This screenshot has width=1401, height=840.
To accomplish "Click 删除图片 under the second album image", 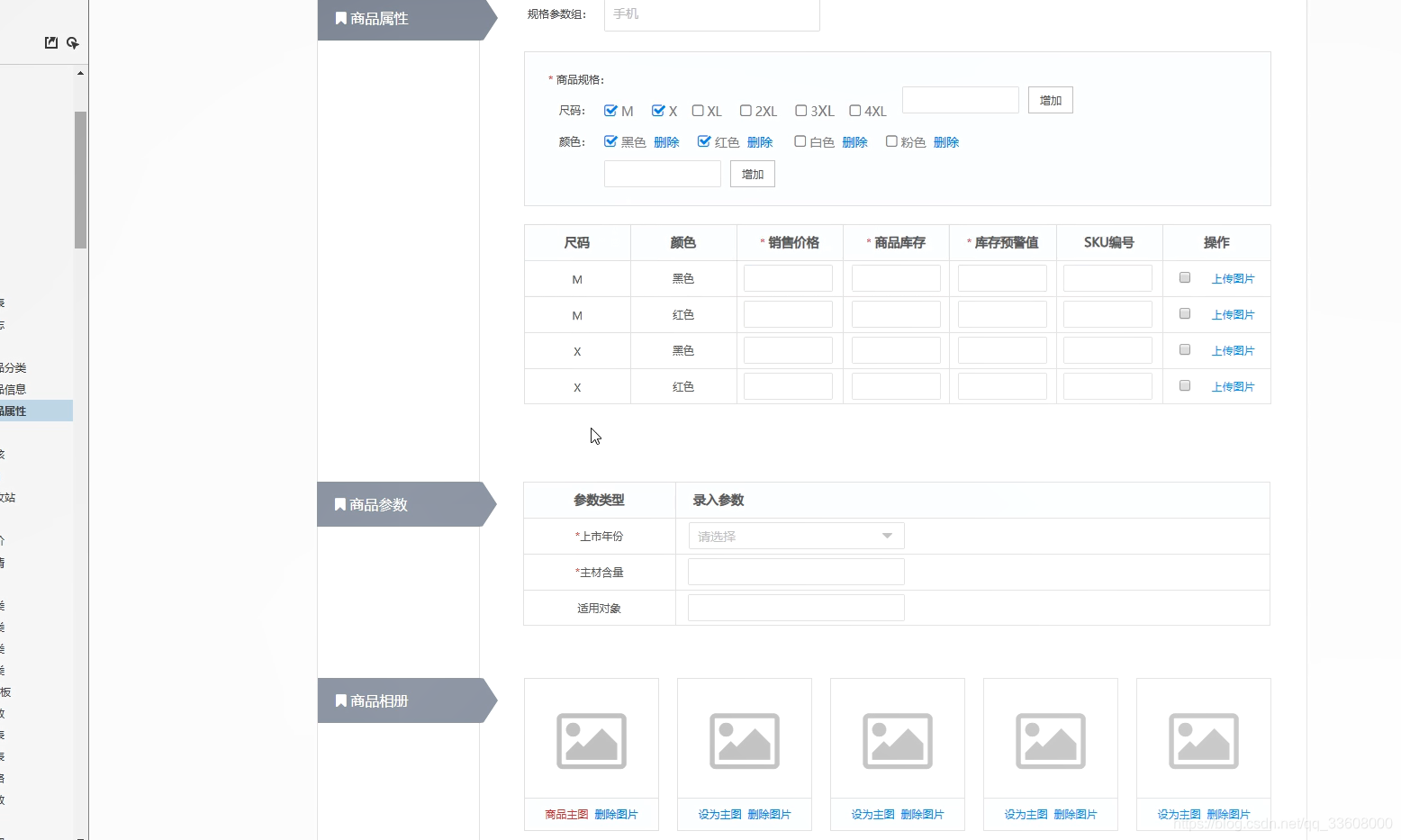I will pyautogui.click(x=770, y=815).
